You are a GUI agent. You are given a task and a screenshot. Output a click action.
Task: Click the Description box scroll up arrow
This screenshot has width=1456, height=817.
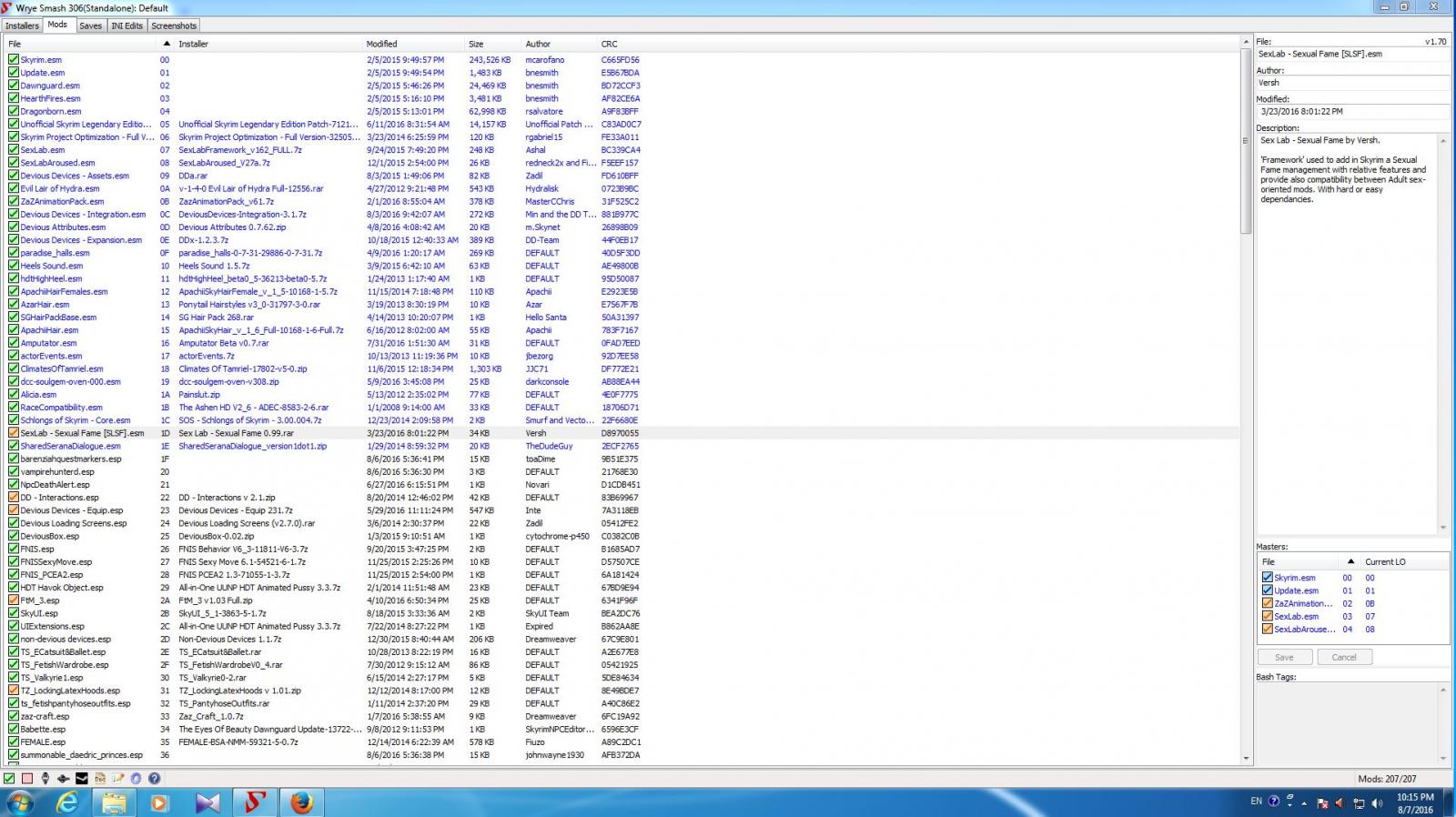click(1443, 139)
